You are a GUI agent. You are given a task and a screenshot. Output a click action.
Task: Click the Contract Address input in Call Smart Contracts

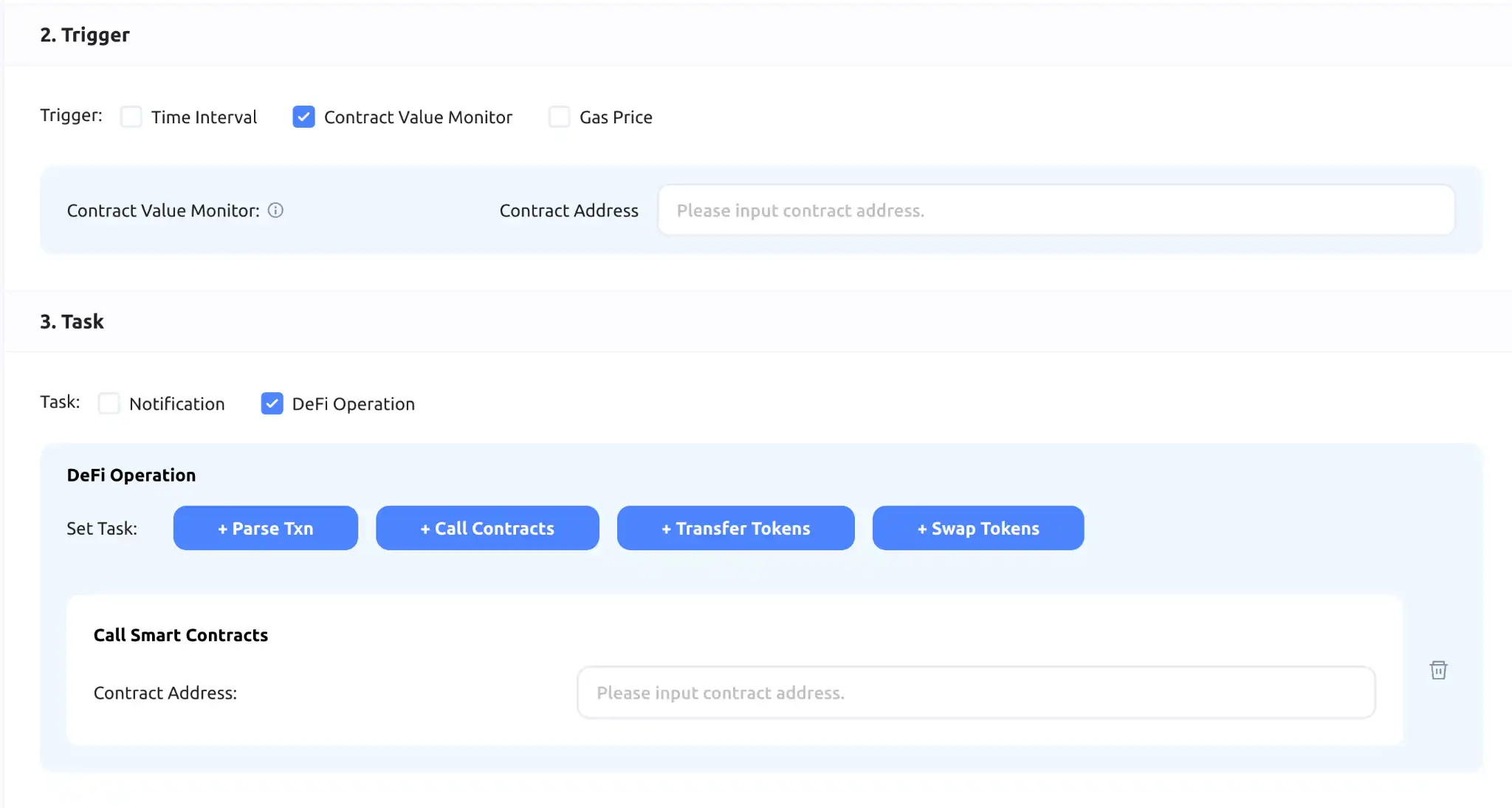coord(976,691)
